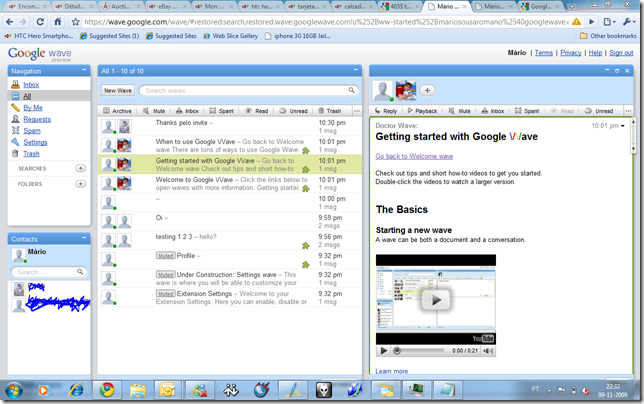Open the muted Profile wave
Screen dimensions: 644x404
click(230, 259)
